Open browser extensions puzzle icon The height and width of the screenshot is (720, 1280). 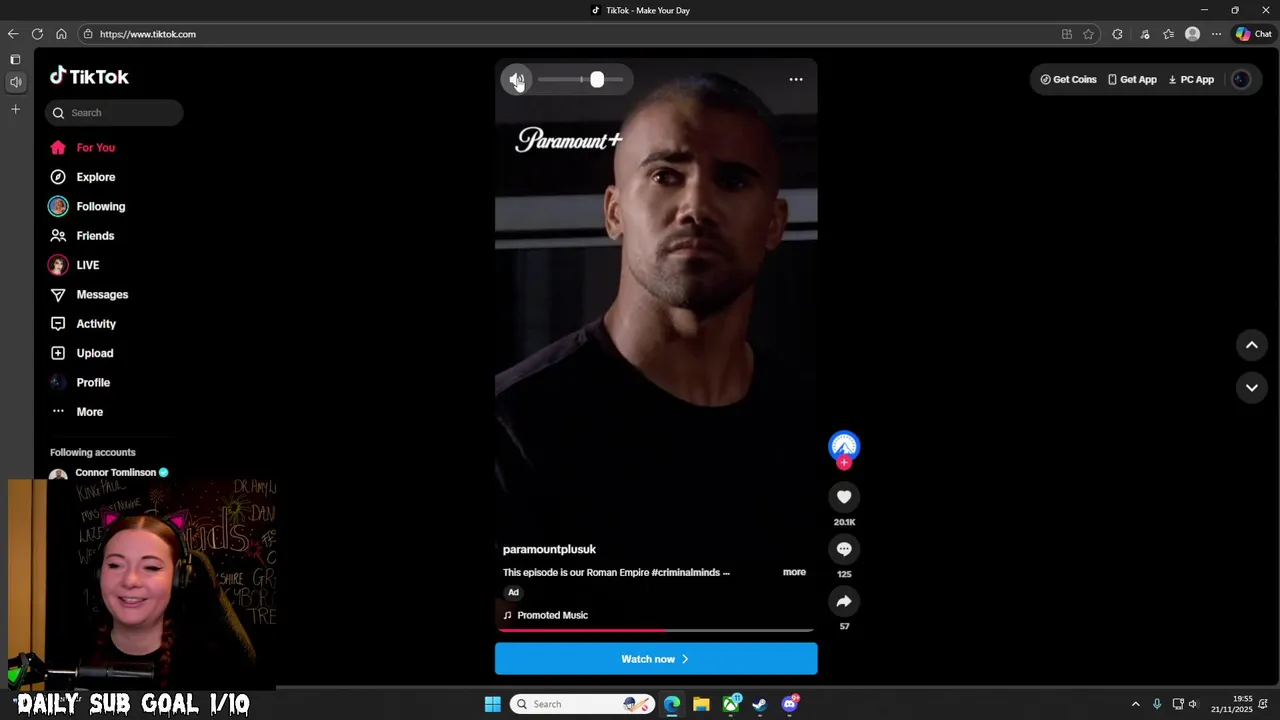pos(1118,34)
